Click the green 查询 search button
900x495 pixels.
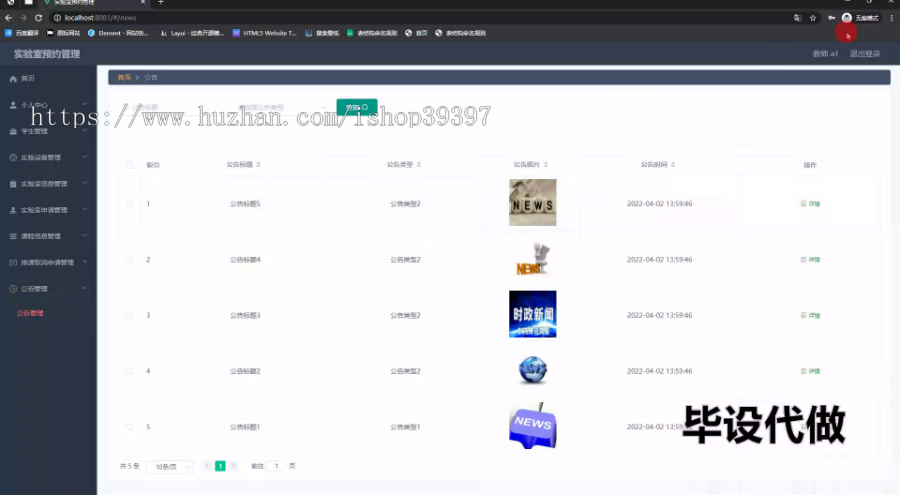(356, 107)
